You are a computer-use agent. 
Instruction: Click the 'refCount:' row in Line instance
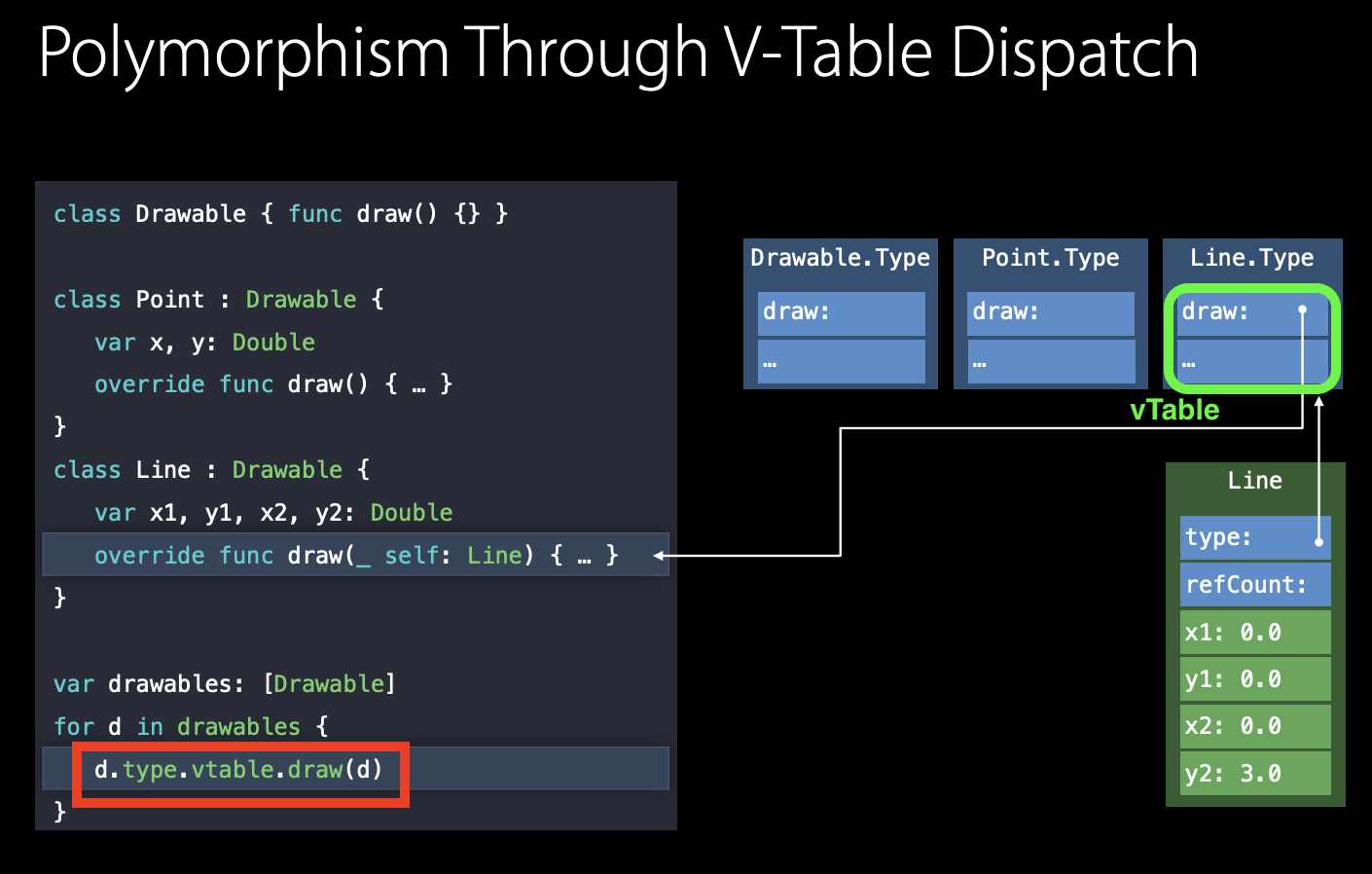pos(1255,585)
